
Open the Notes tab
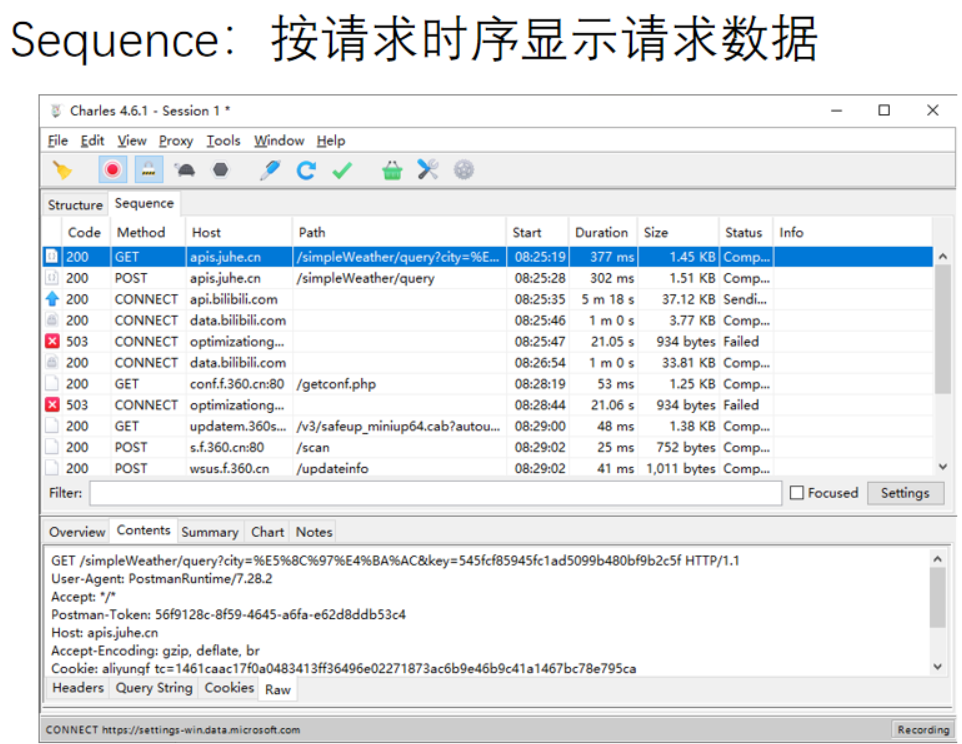(x=314, y=532)
